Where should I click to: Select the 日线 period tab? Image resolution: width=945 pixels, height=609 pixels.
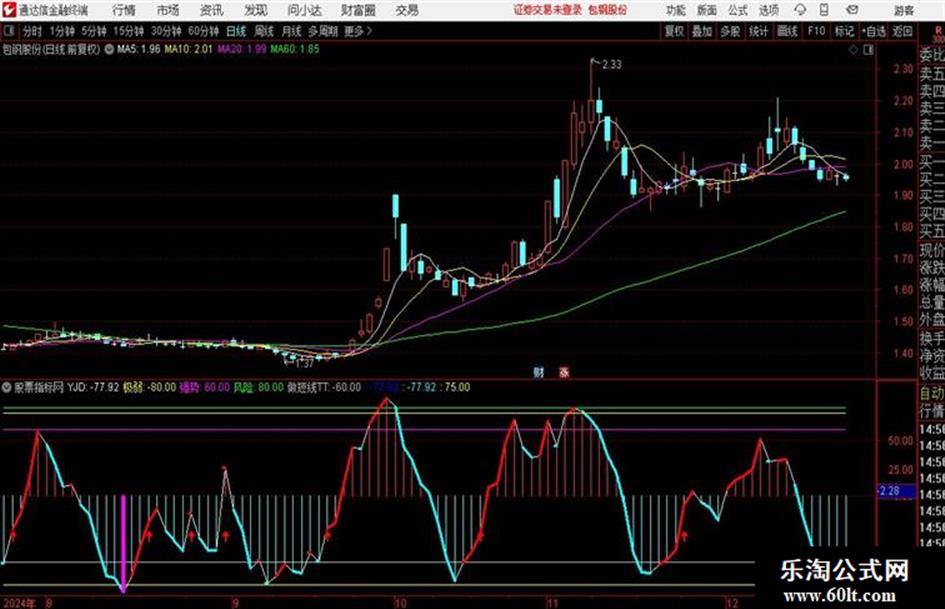click(236, 31)
